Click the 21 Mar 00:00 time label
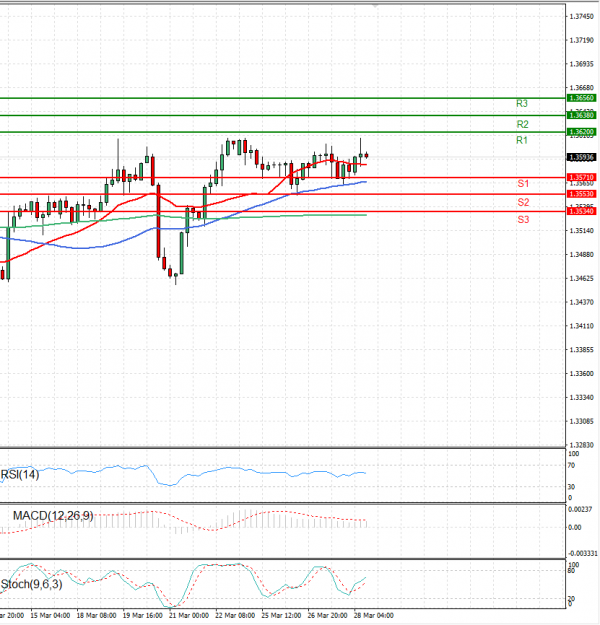The height and width of the screenshot is (625, 600). (x=189, y=616)
